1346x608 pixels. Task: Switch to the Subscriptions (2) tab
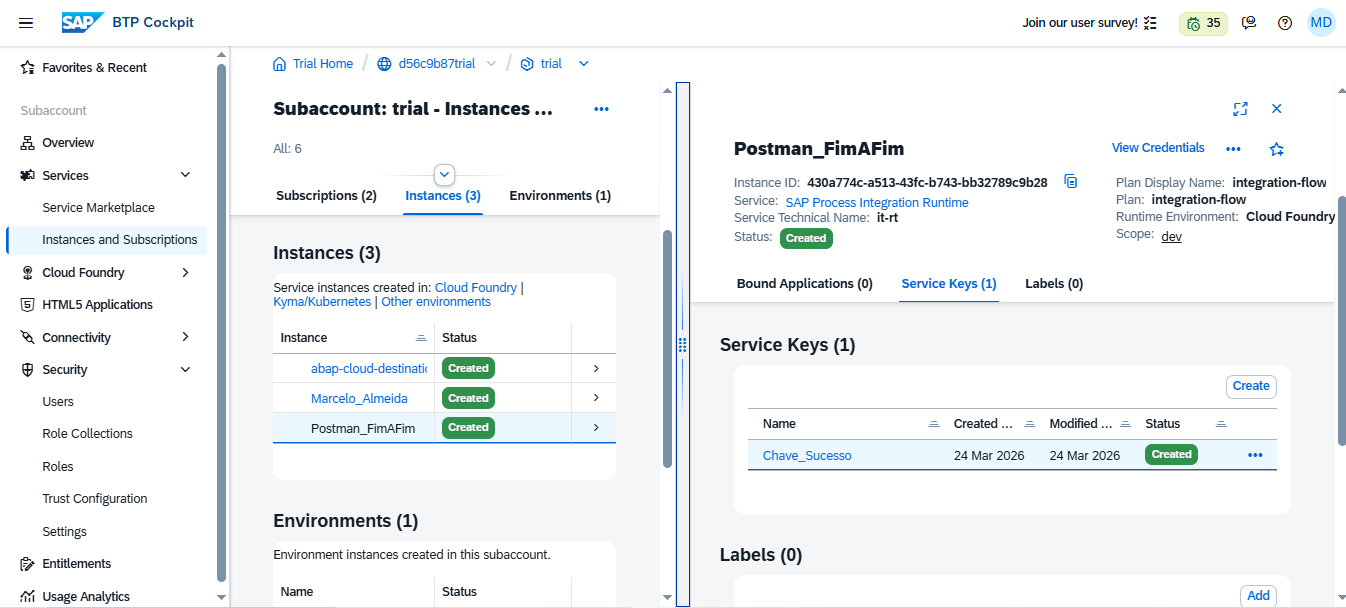pyautogui.click(x=326, y=196)
